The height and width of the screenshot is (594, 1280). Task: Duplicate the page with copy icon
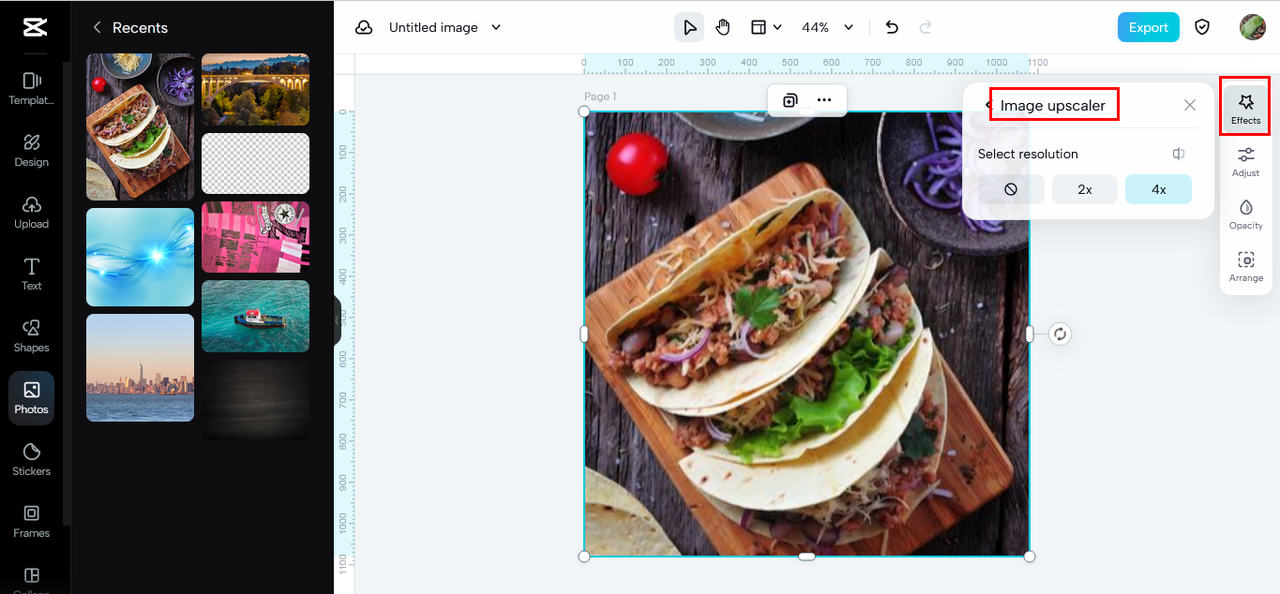790,100
